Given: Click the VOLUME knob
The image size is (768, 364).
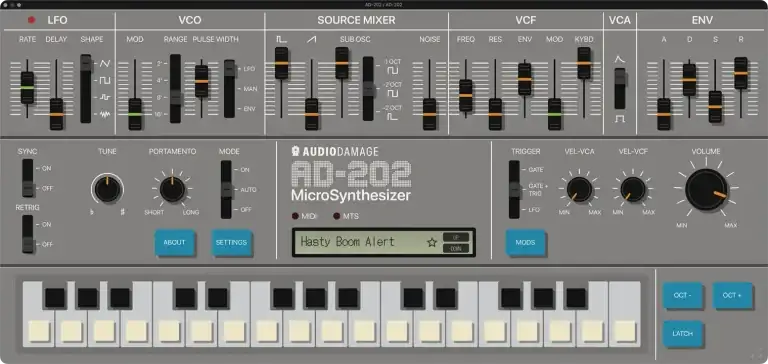Looking at the screenshot, I should tap(706, 190).
